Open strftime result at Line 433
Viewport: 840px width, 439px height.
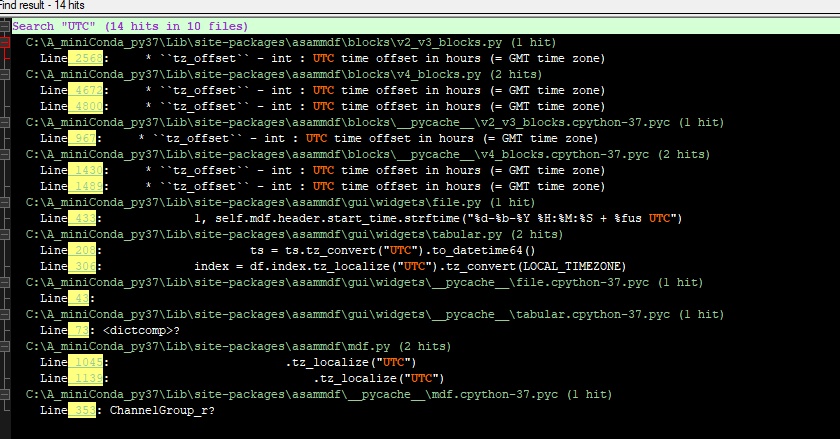click(x=361, y=218)
